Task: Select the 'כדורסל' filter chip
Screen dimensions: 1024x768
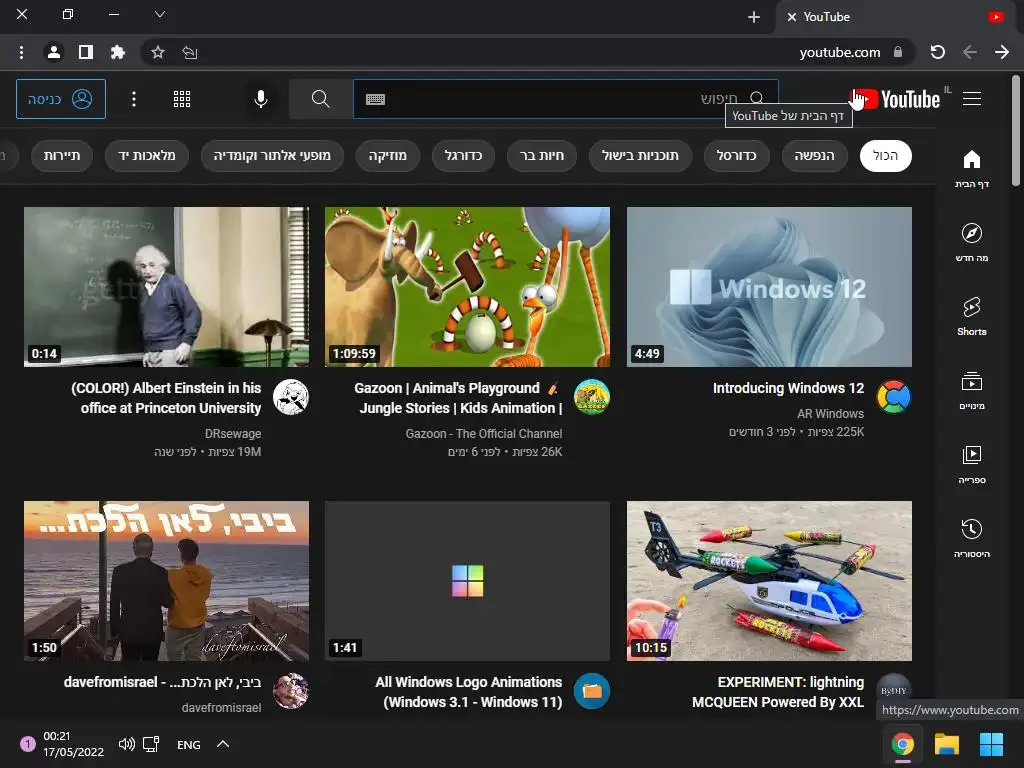Action: (x=737, y=156)
